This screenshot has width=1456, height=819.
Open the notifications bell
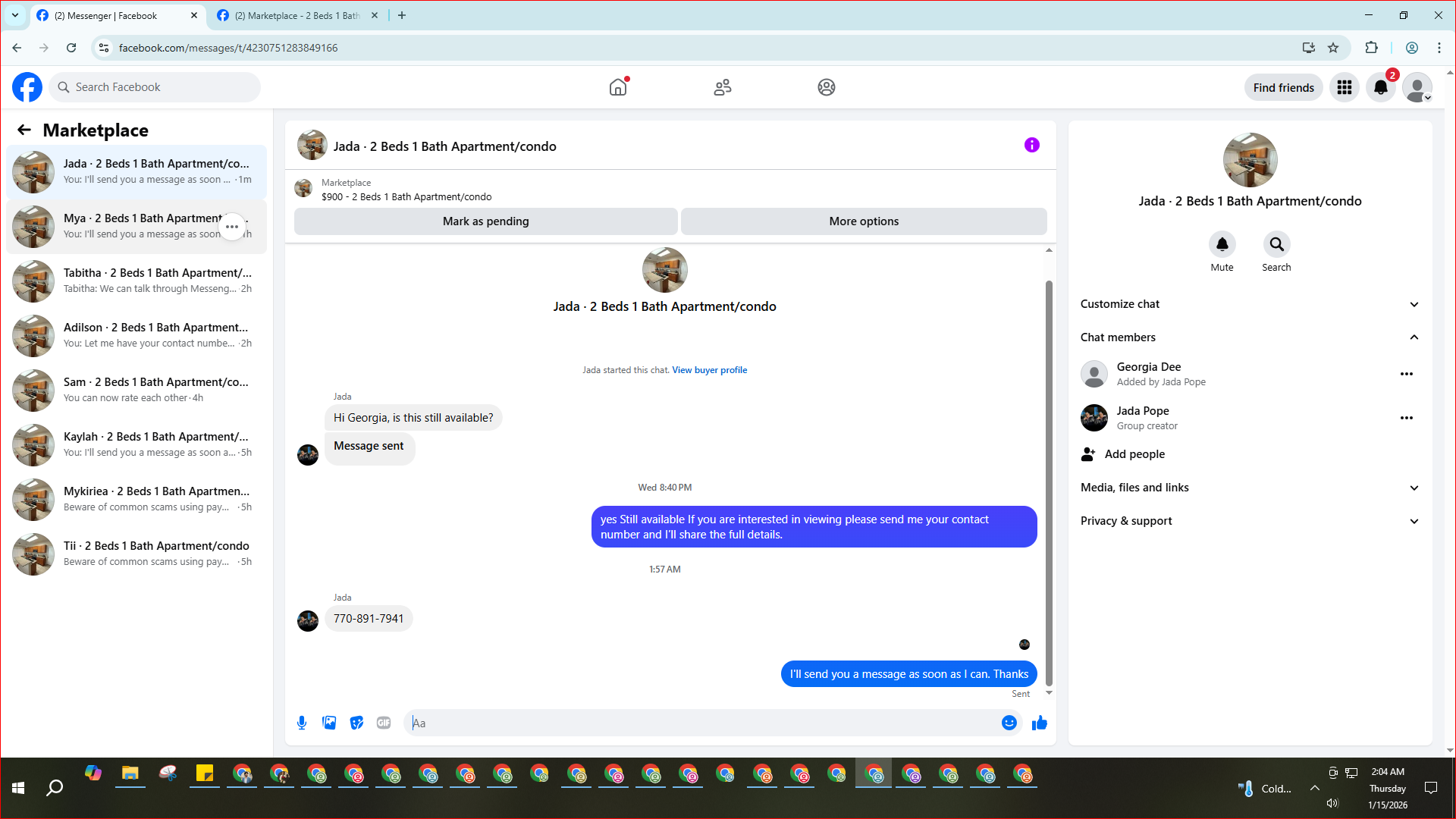[1380, 87]
